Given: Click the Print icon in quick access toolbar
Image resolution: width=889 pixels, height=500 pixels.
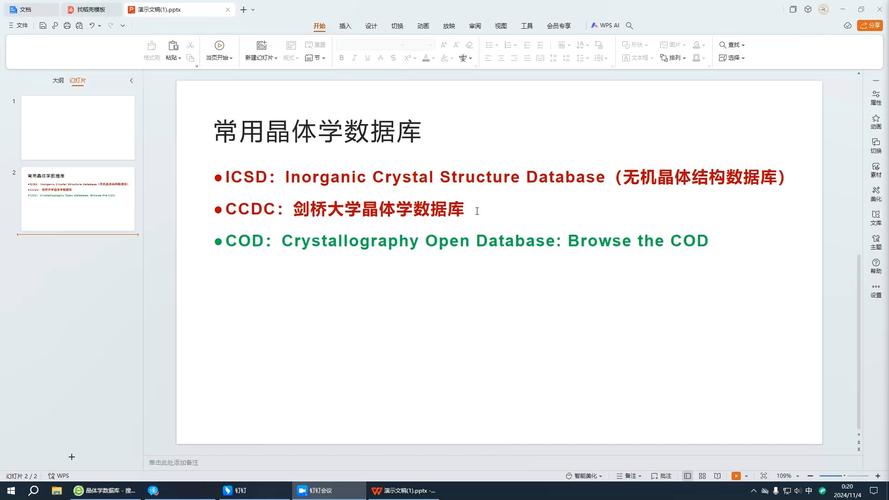Looking at the screenshot, I should tap(67, 26).
